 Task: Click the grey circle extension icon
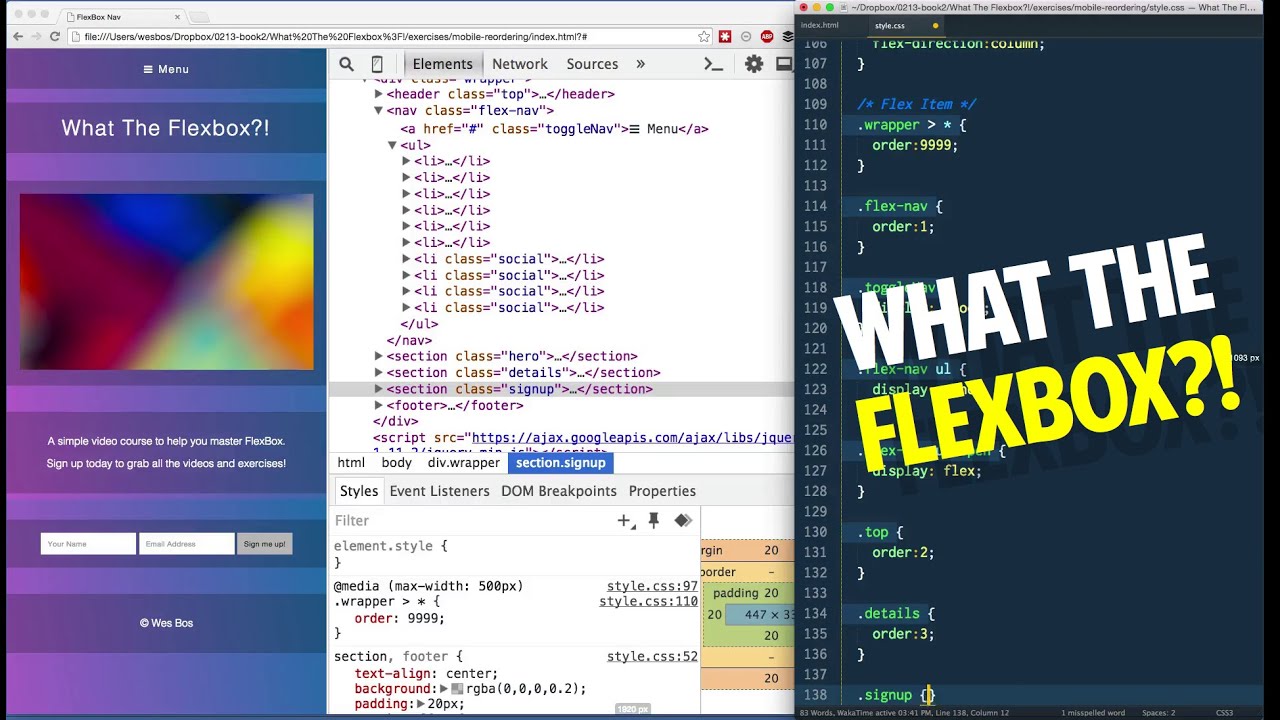click(746, 37)
